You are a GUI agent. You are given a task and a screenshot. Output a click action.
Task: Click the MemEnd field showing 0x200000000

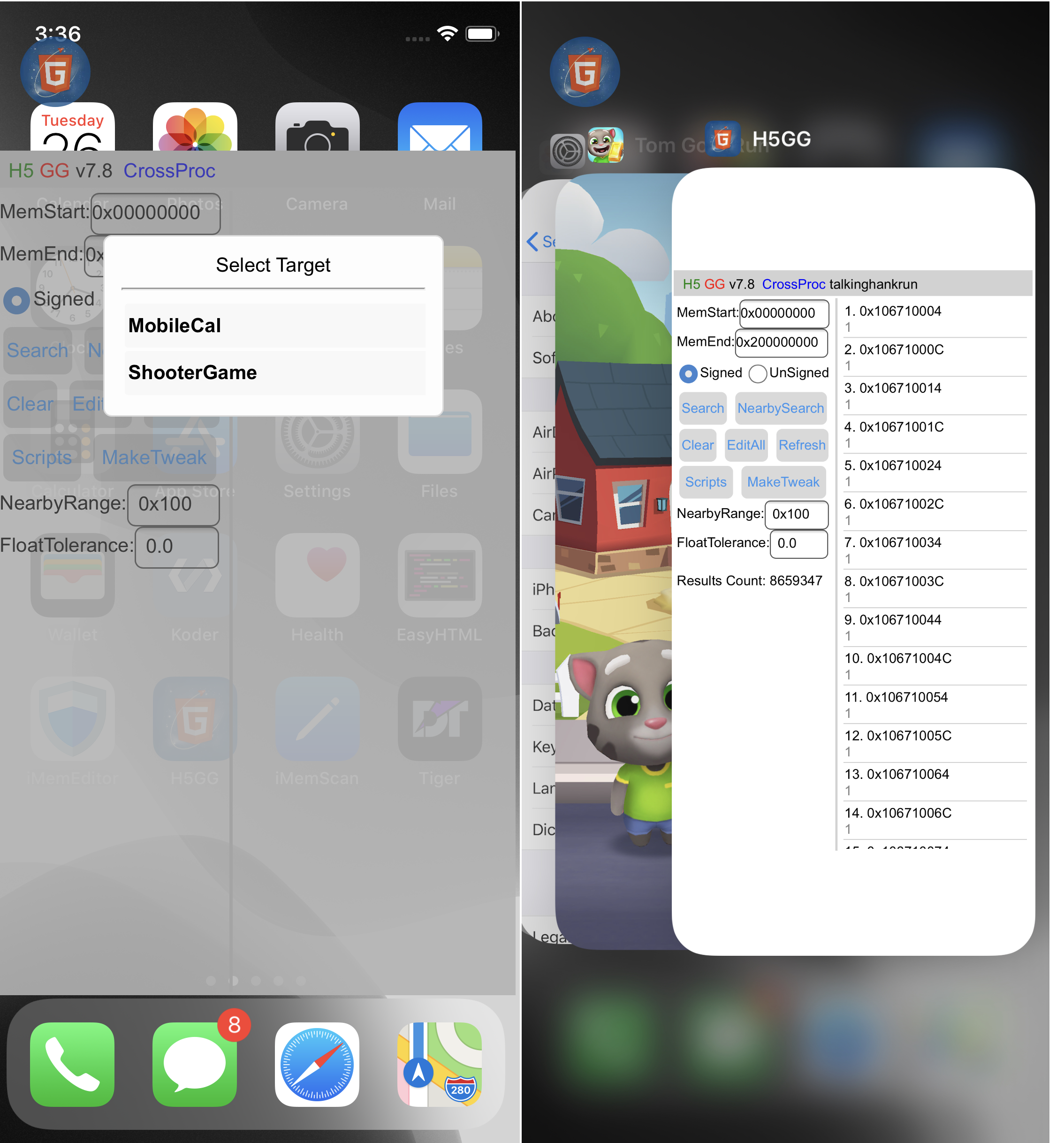[781, 342]
